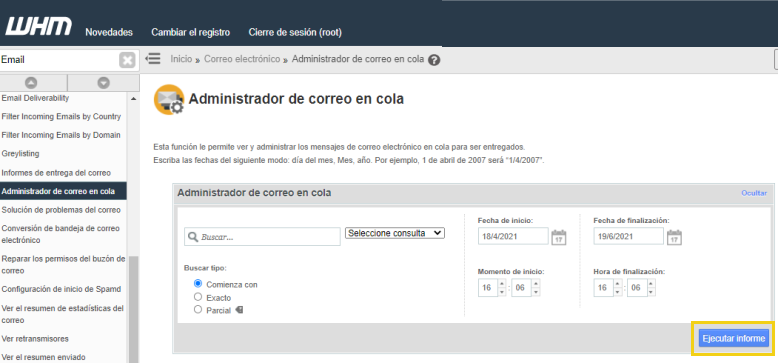
Task: Increase the start hour value
Action: pos(502,284)
